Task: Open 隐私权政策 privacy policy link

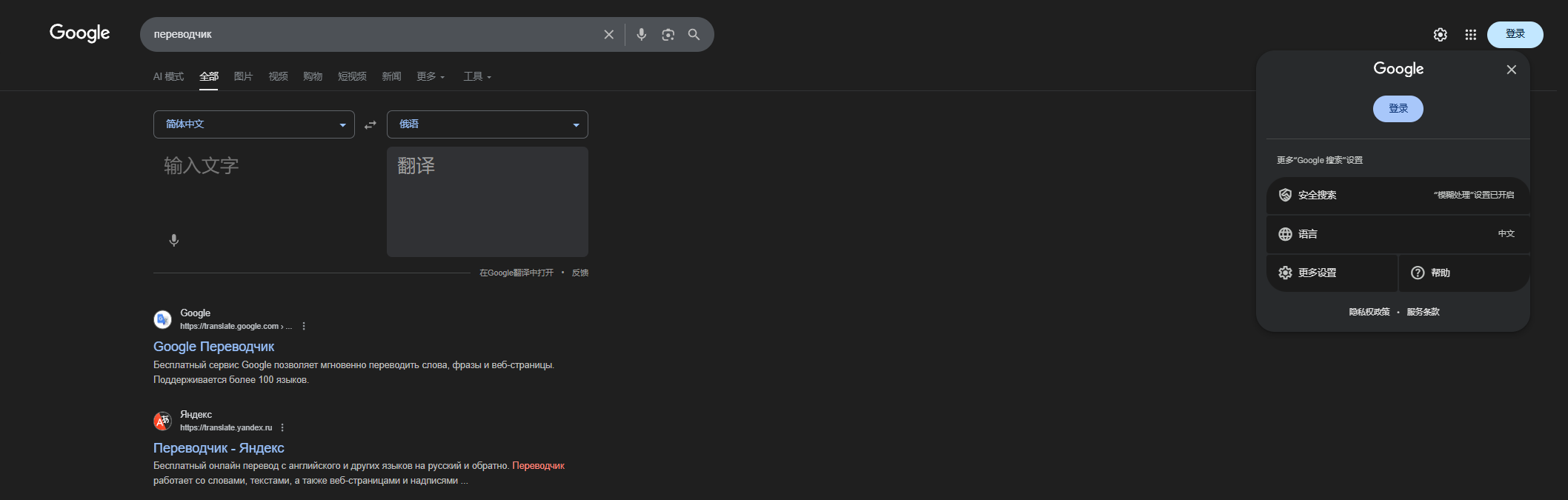Action: click(1369, 312)
